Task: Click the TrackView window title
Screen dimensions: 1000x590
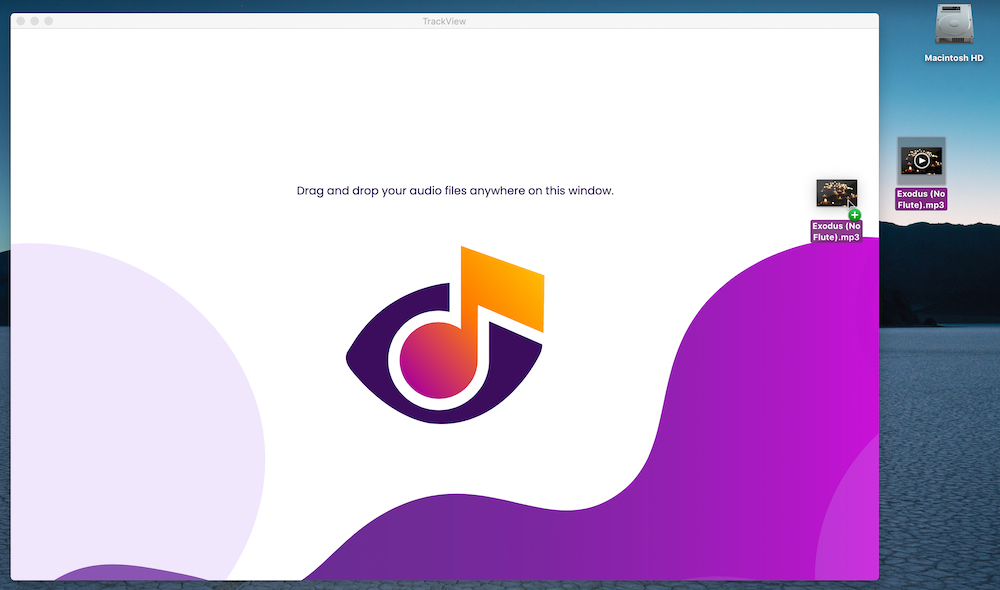Action: click(445, 21)
